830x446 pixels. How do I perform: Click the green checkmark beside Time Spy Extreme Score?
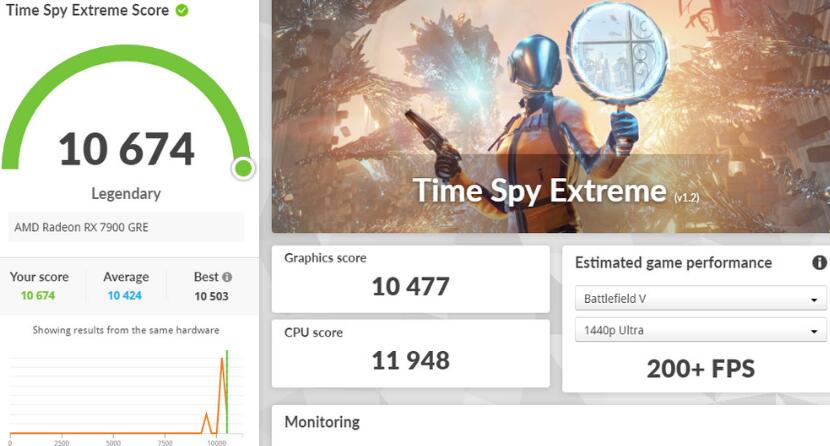coord(181,11)
